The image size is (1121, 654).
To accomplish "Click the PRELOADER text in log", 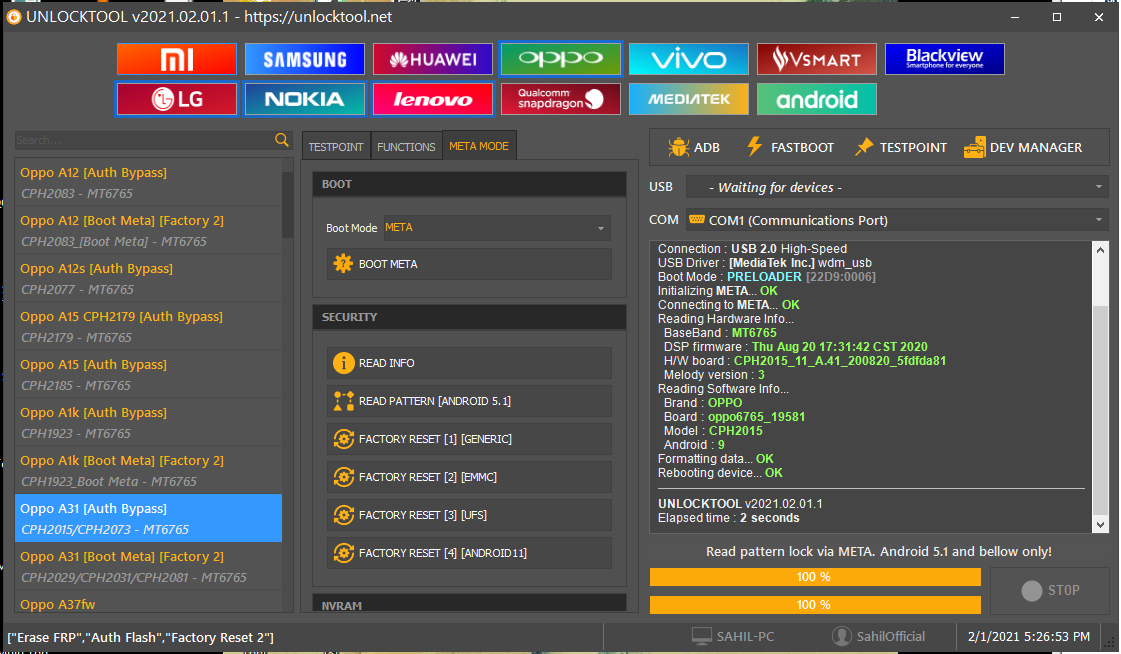I will [x=764, y=277].
